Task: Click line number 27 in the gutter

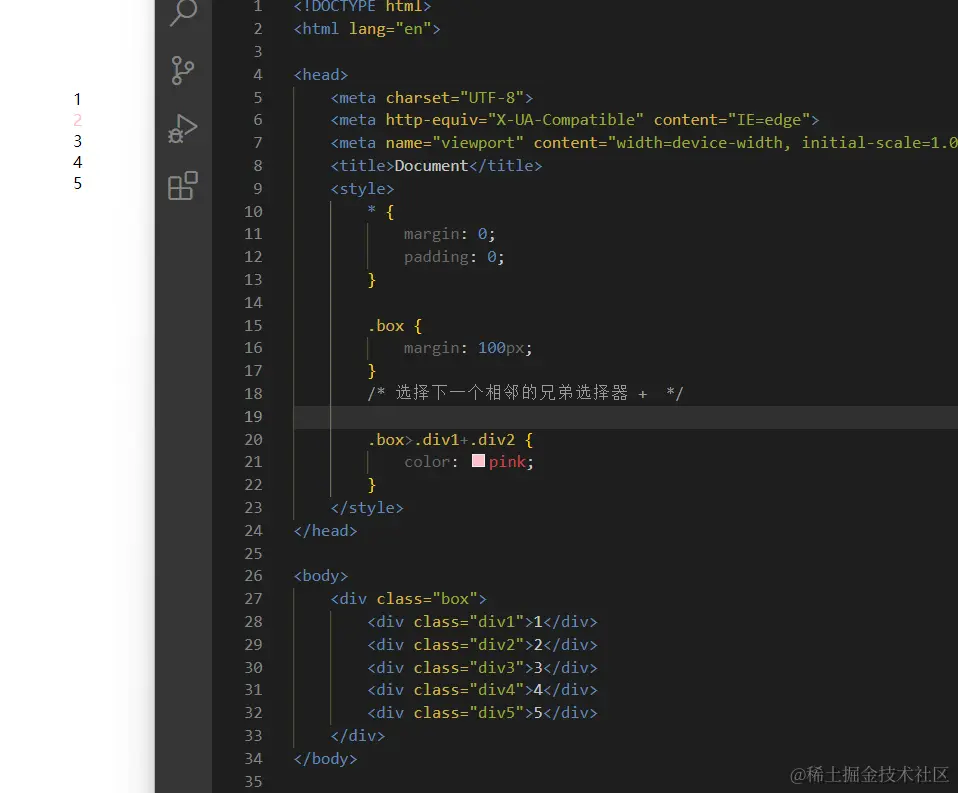Action: [x=253, y=599]
